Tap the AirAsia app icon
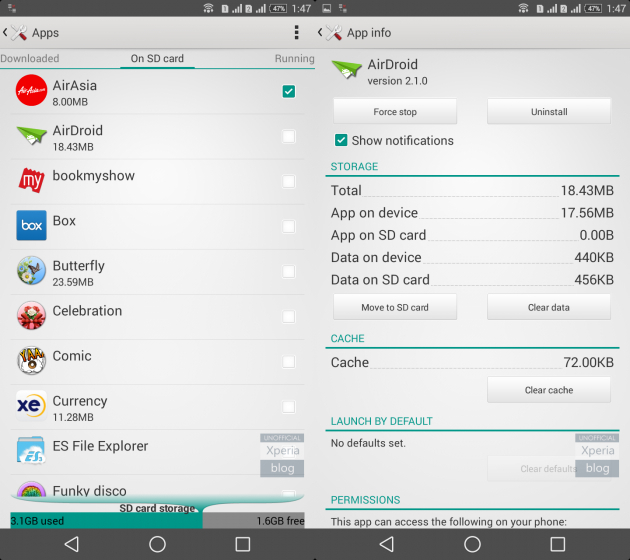The image size is (630, 560). (32, 91)
